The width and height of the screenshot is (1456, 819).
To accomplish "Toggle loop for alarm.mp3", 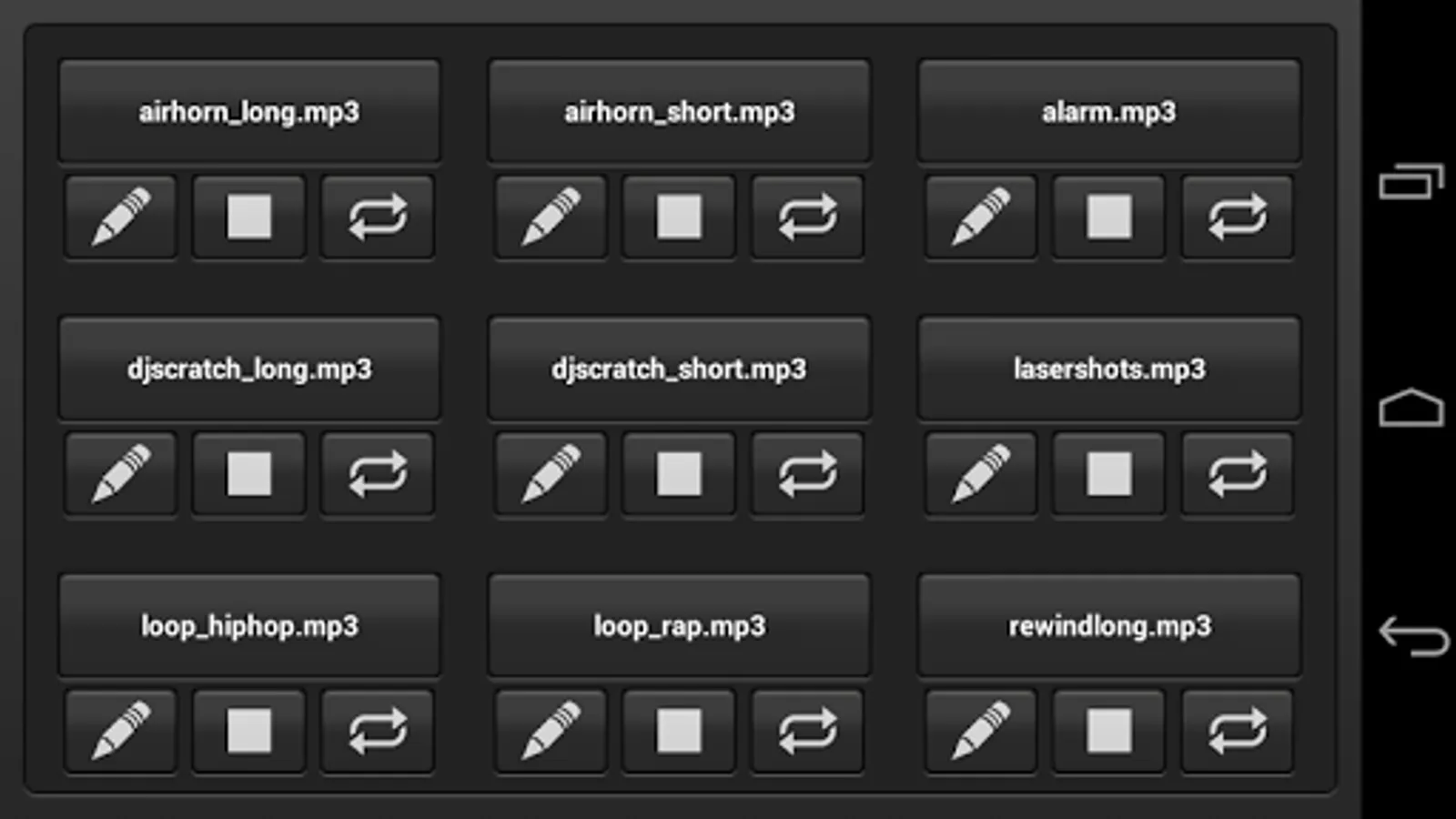I will (1238, 217).
